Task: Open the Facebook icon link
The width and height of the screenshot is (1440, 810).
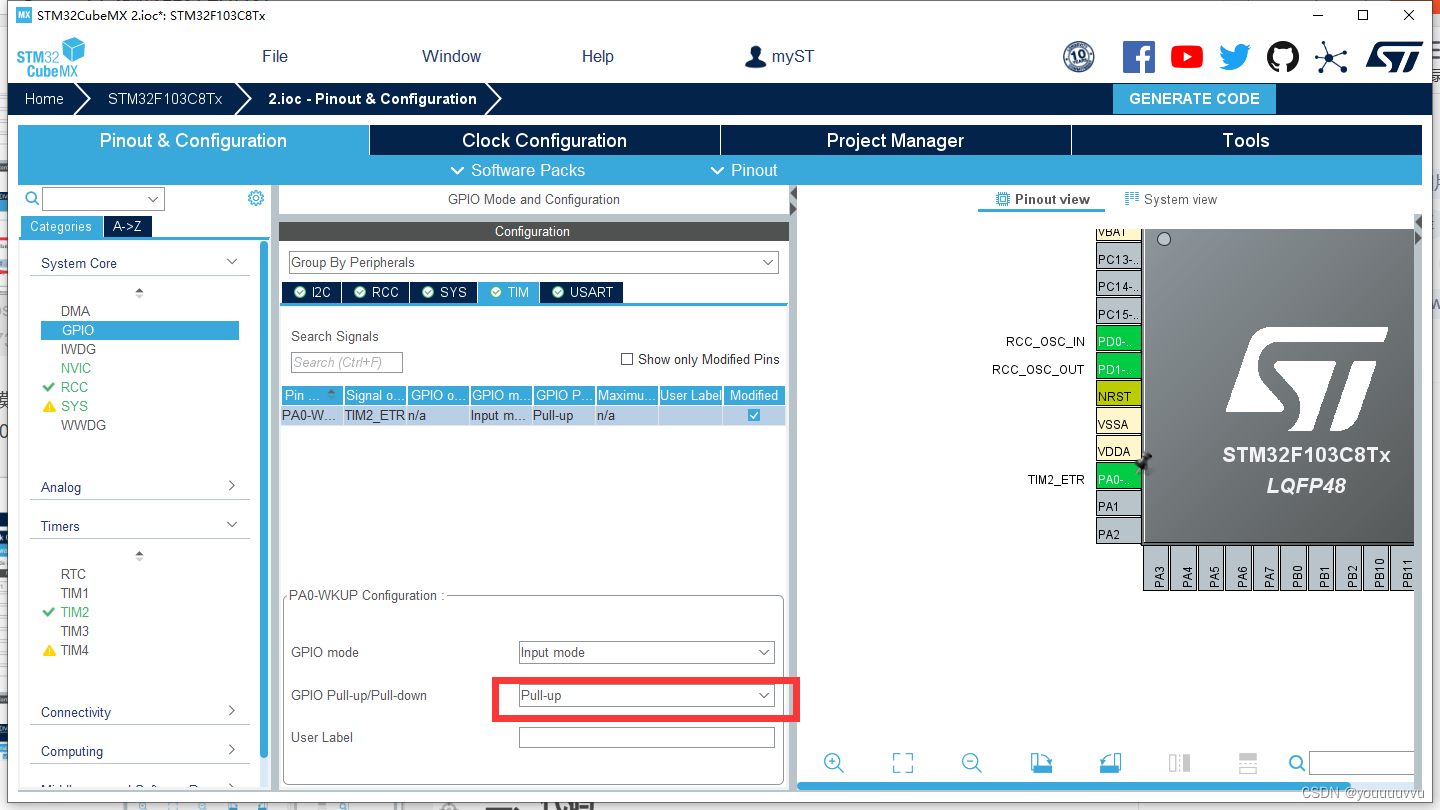Action: tap(1138, 57)
